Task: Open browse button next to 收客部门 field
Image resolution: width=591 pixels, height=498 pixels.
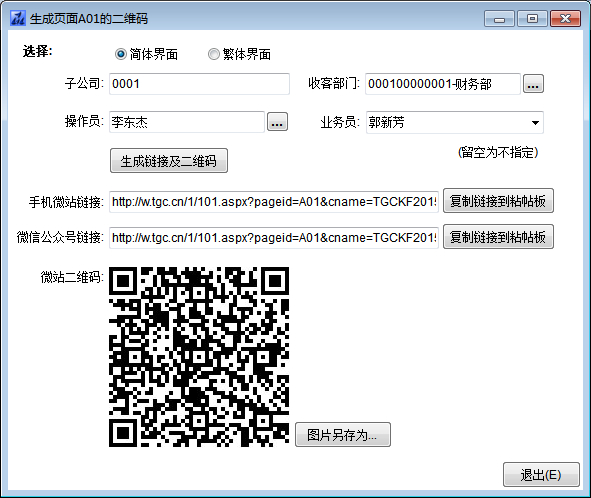Action: point(533,84)
